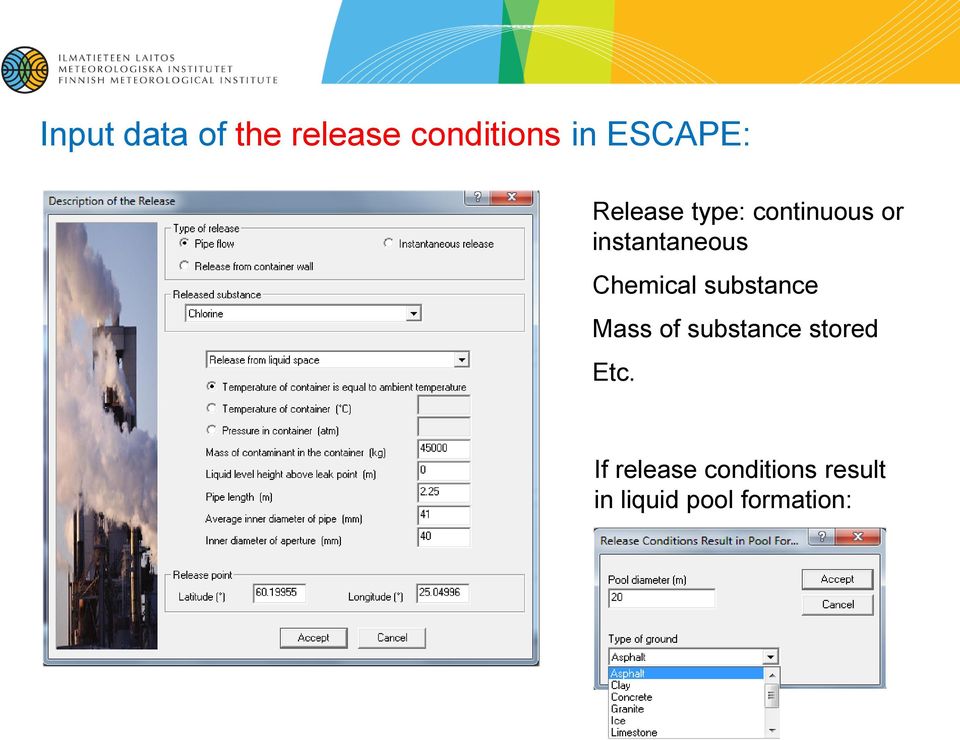Image resolution: width=960 pixels, height=740 pixels.
Task: Click Cancel in the pool formation dialog
Action: click(837, 605)
